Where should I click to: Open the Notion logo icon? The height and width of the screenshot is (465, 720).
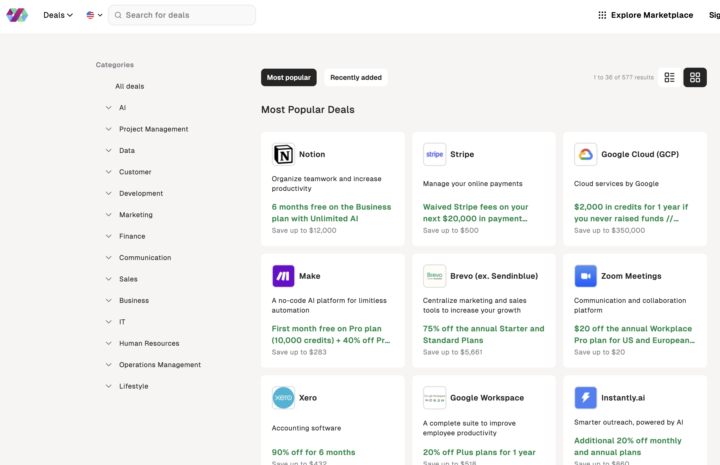click(283, 154)
